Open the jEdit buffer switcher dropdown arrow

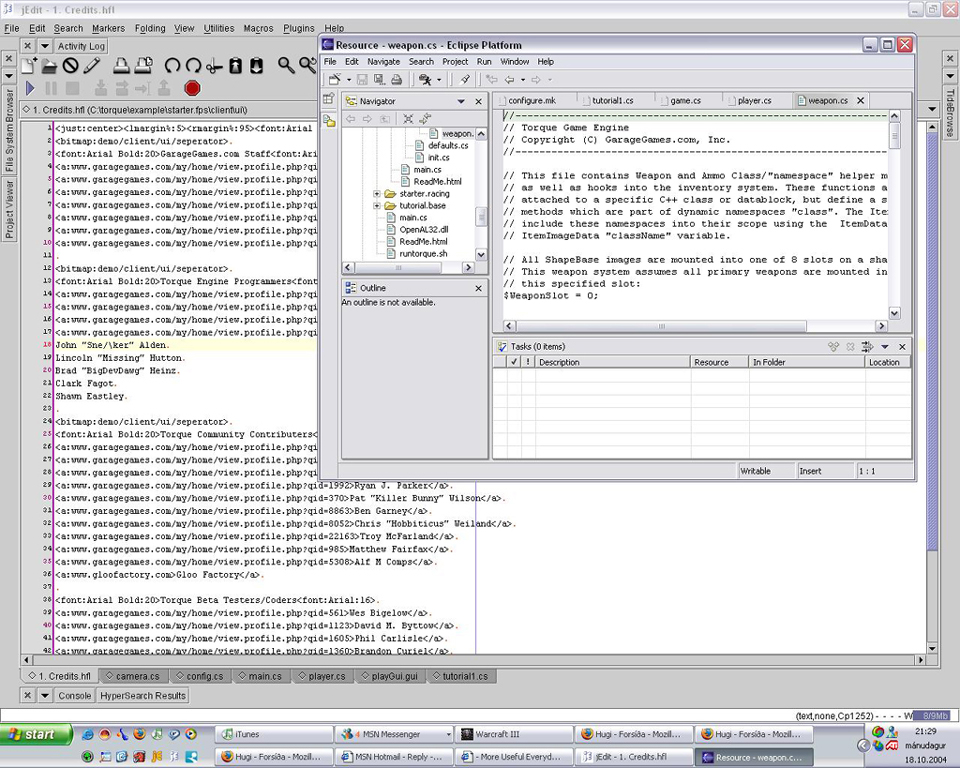click(932, 110)
